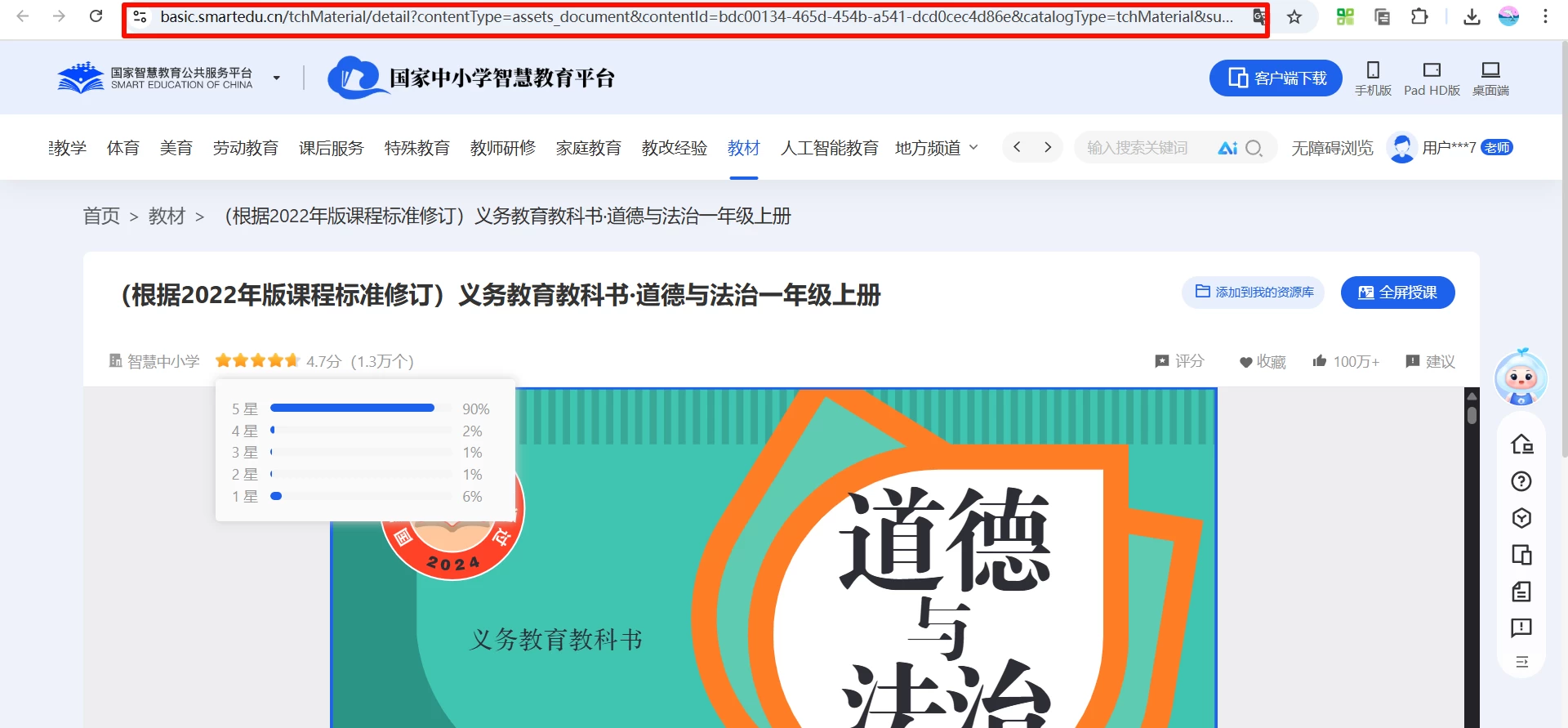Screen dimensions: 1568x728
Task: Start 全屏授课 fullscreen teaching
Action: coord(1397,293)
